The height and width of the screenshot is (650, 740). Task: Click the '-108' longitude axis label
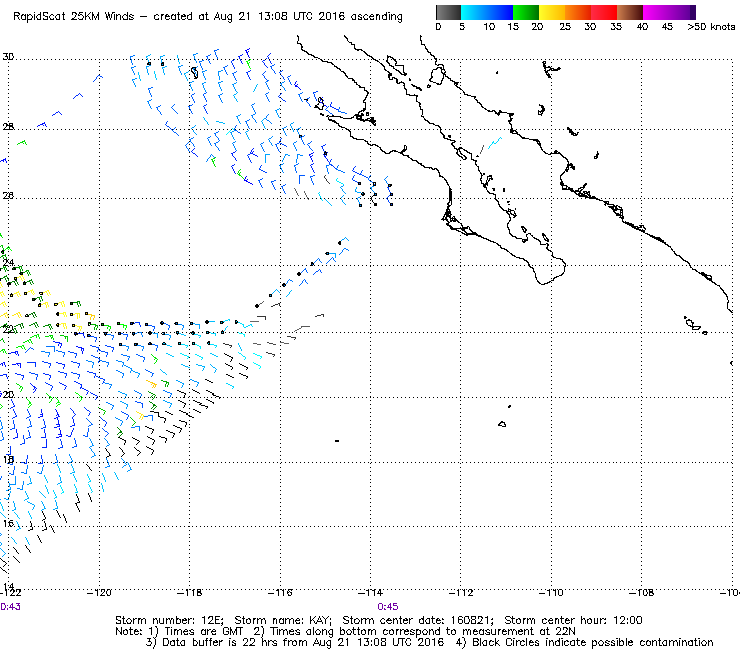coord(642,593)
